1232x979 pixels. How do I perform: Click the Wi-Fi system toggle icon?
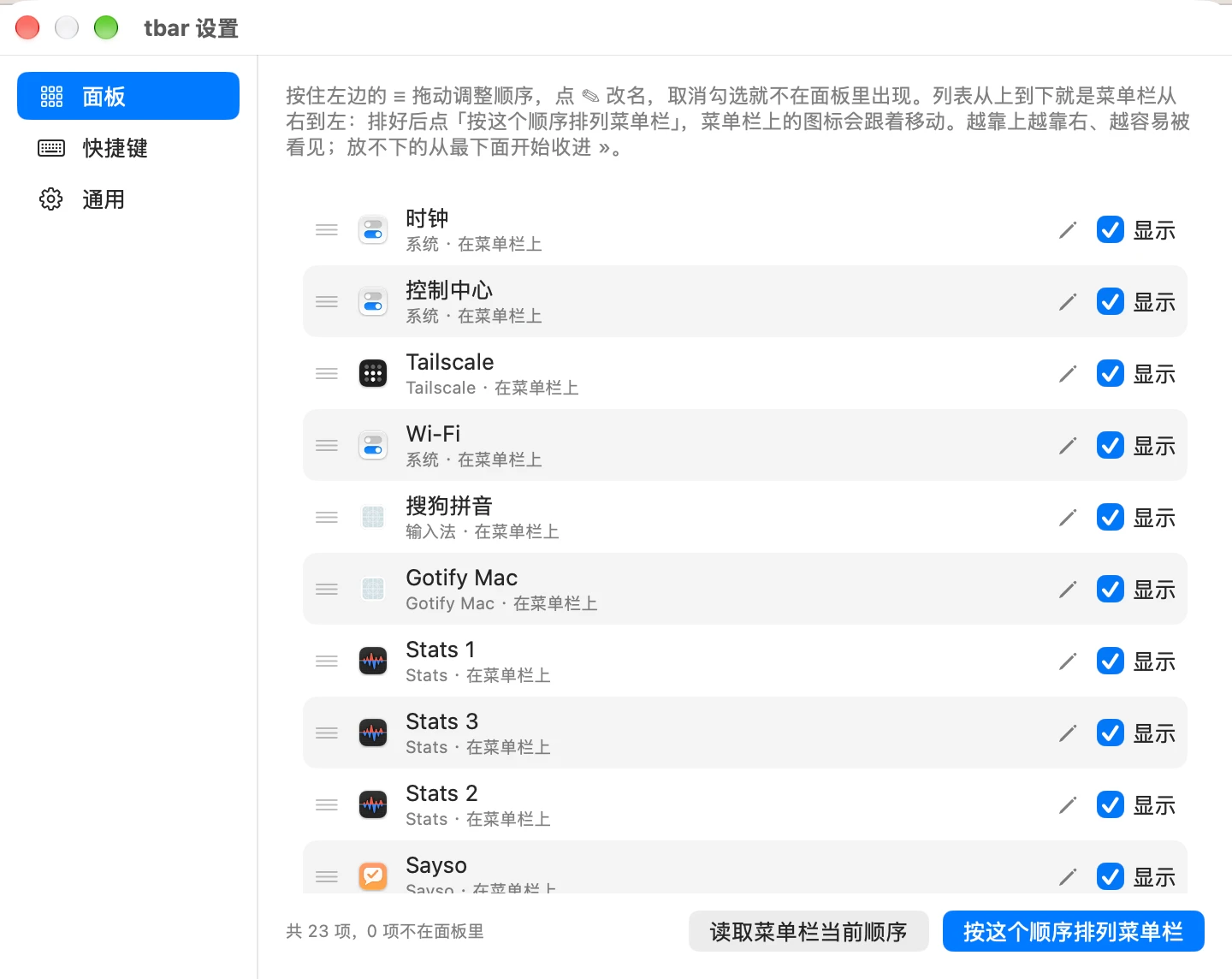click(373, 446)
